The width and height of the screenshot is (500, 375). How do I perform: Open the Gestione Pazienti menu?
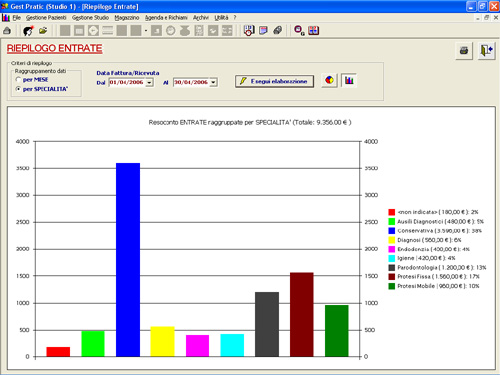(46, 18)
